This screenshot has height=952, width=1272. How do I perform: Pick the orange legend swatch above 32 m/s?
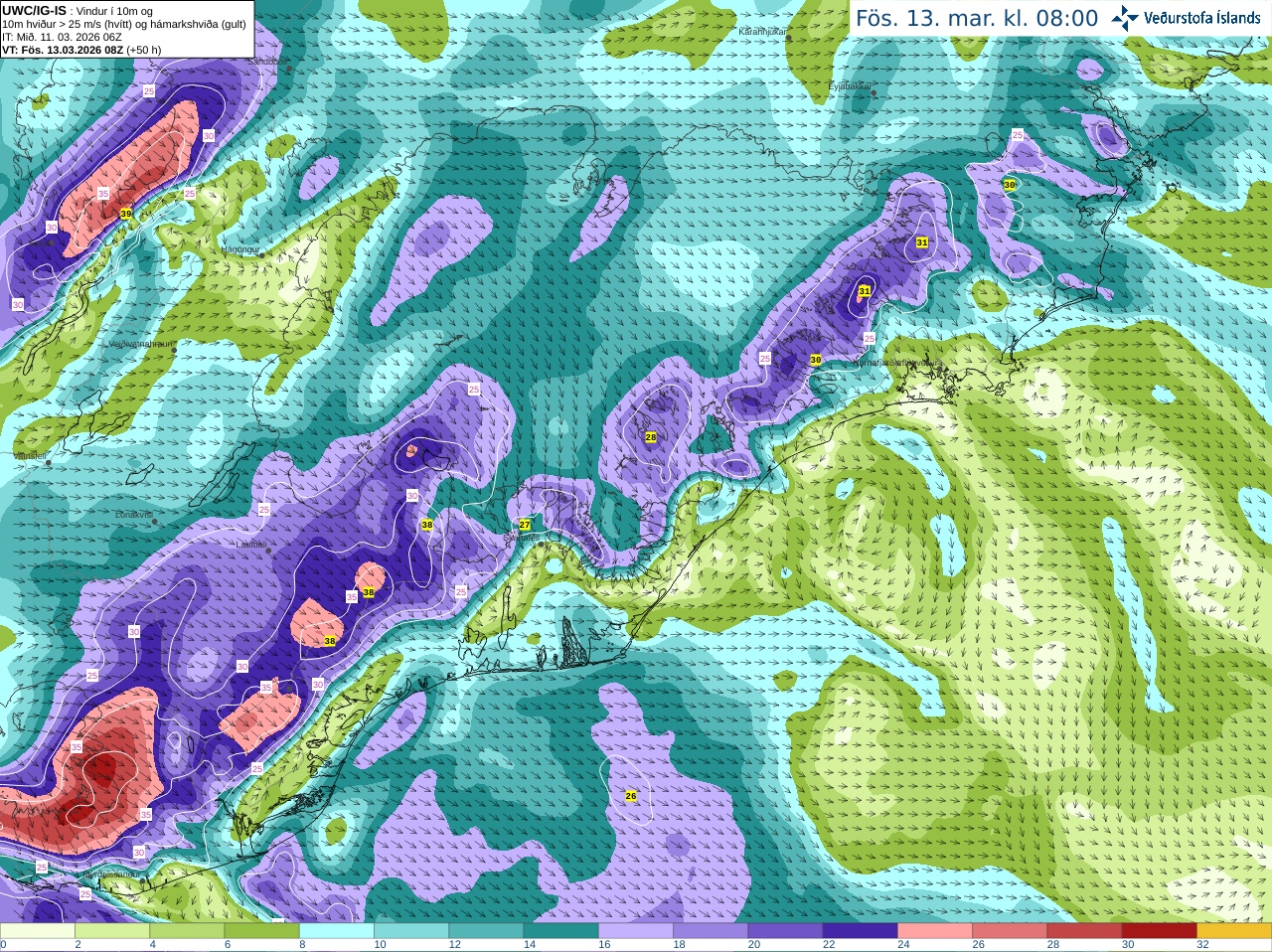point(1234,931)
